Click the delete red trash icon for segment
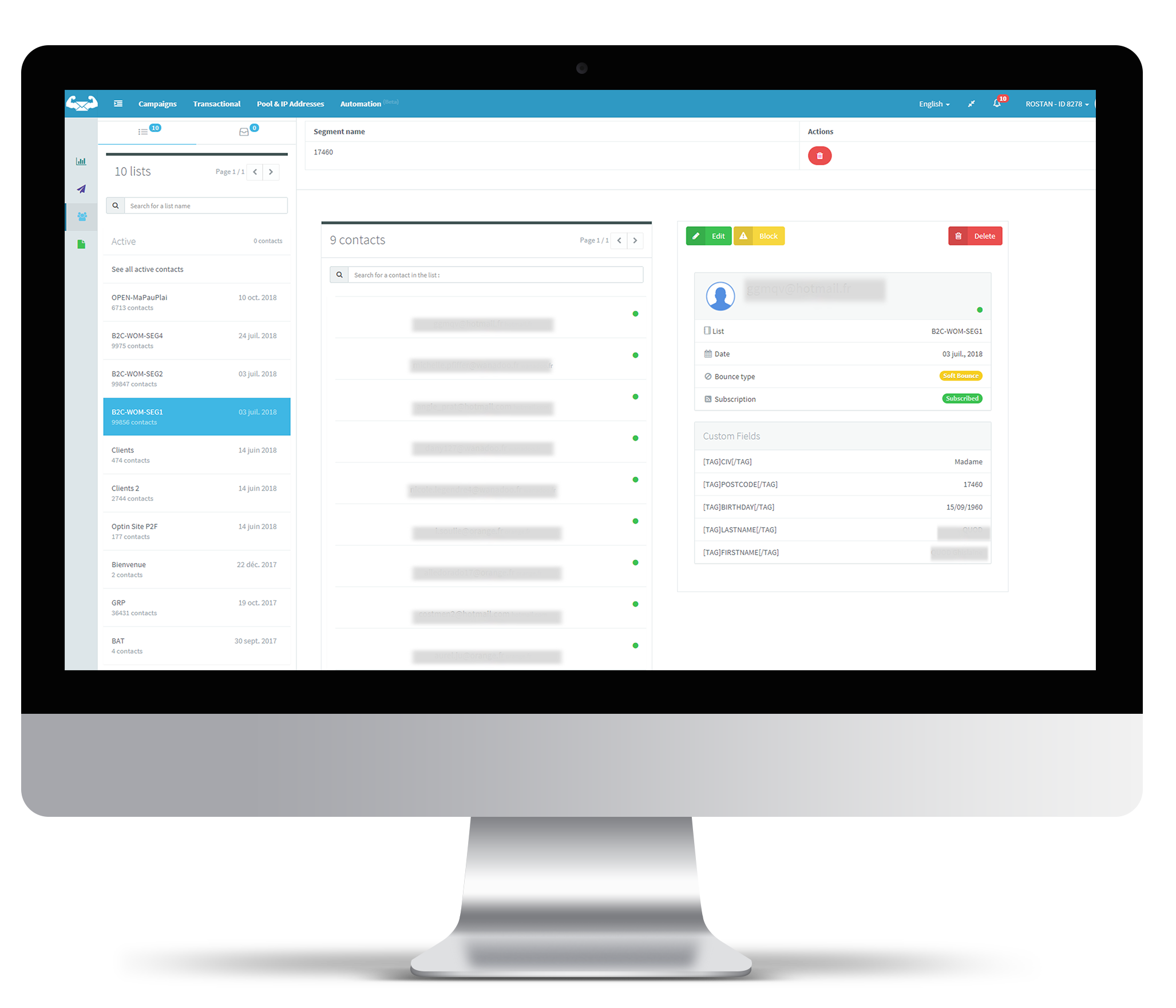This screenshot has height=1008, width=1176. coord(819,155)
